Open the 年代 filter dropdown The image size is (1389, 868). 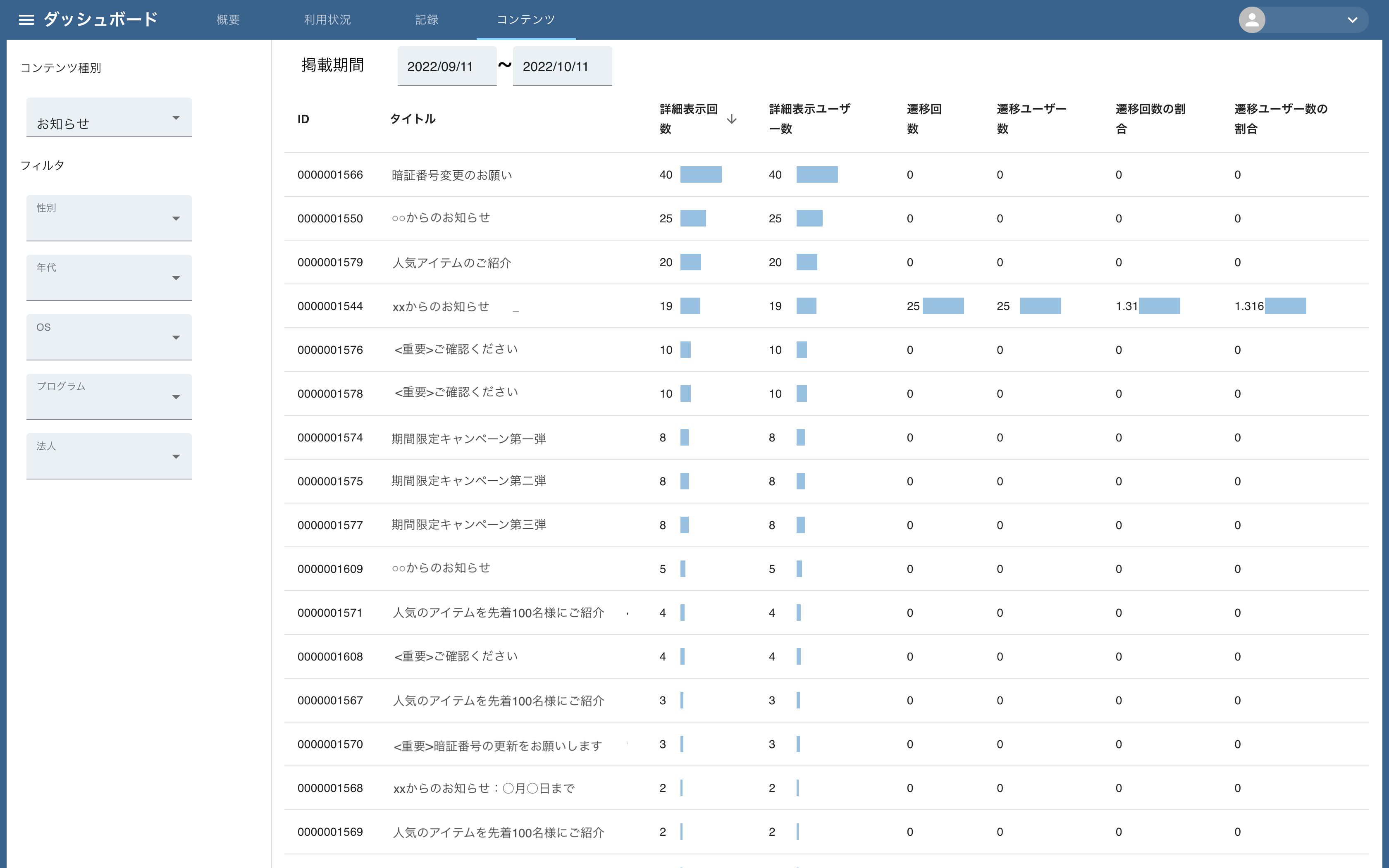(109, 278)
